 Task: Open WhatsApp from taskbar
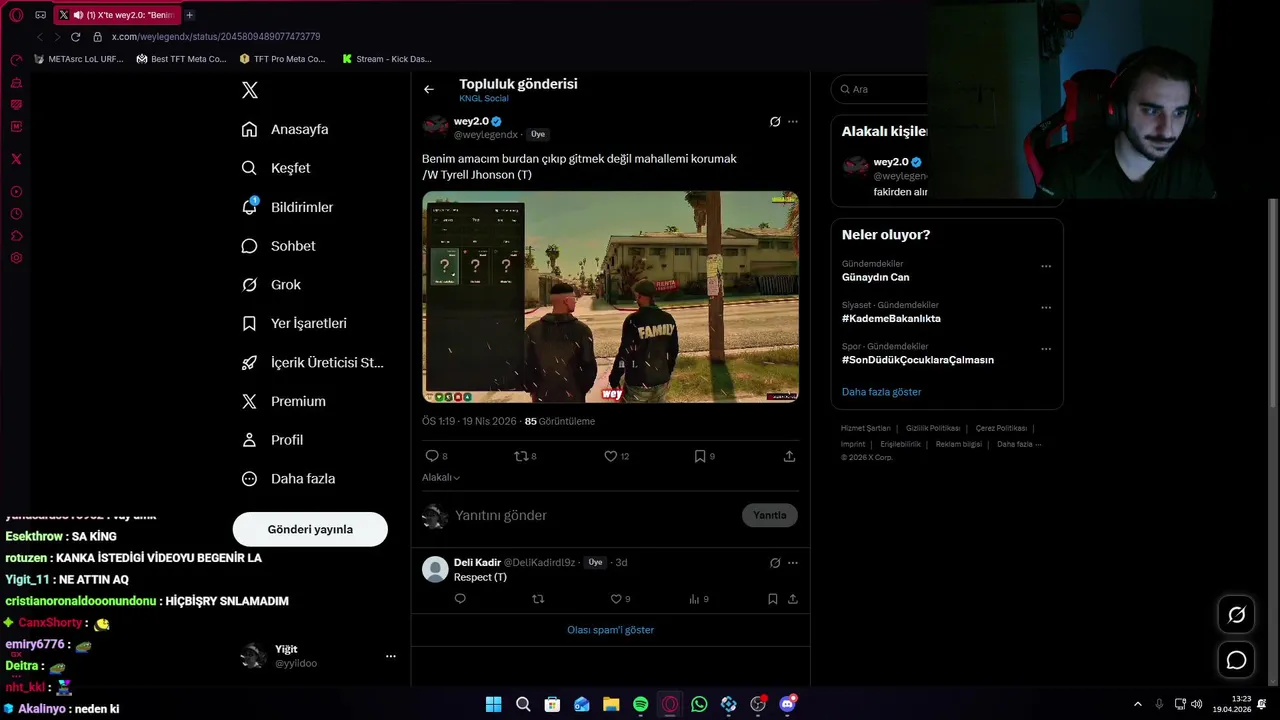699,704
